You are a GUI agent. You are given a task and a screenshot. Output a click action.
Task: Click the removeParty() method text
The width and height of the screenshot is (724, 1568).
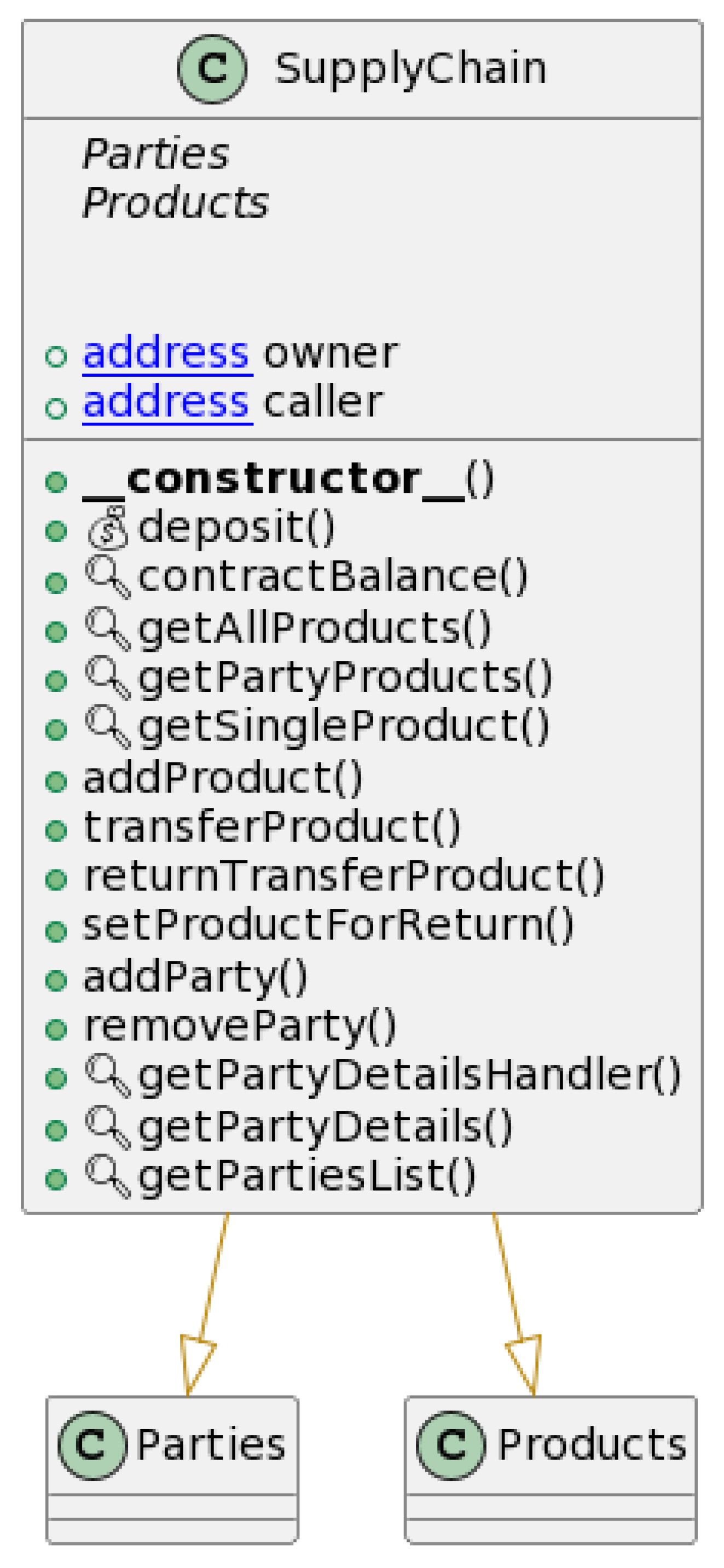(x=240, y=1026)
